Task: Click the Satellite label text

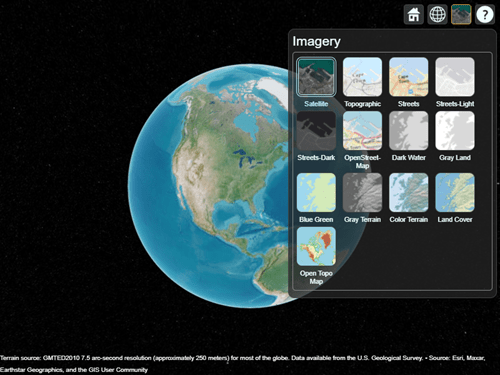Action: (x=316, y=104)
